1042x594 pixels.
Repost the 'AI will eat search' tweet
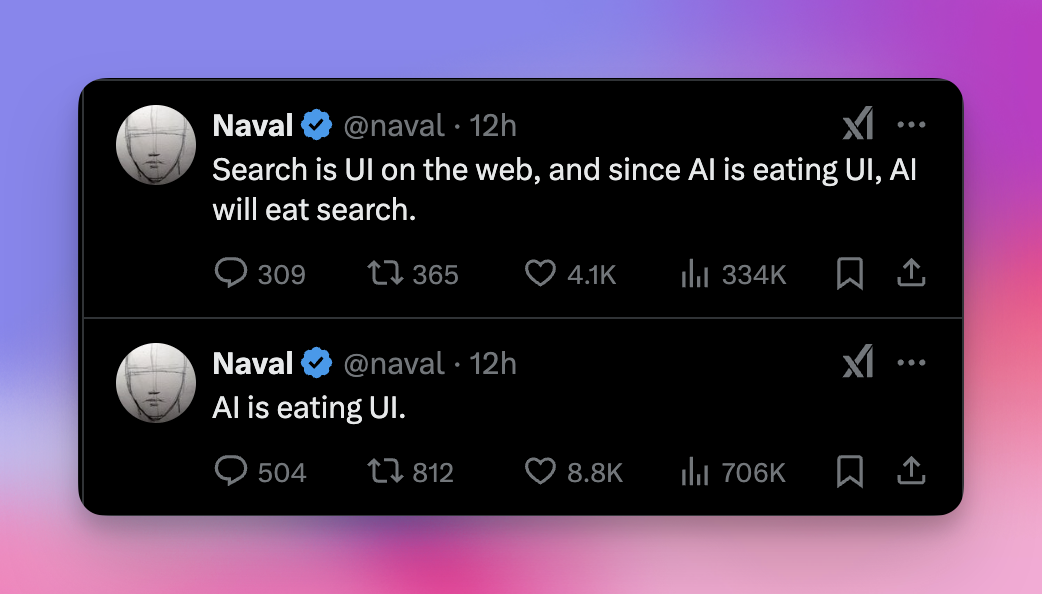pos(385,272)
